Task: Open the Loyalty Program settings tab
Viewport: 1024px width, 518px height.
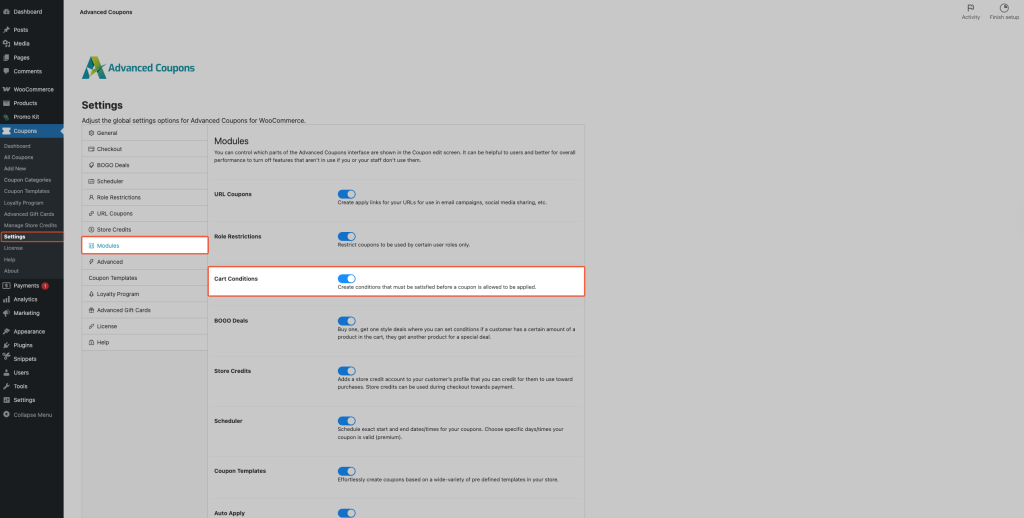Action: pos(144,294)
